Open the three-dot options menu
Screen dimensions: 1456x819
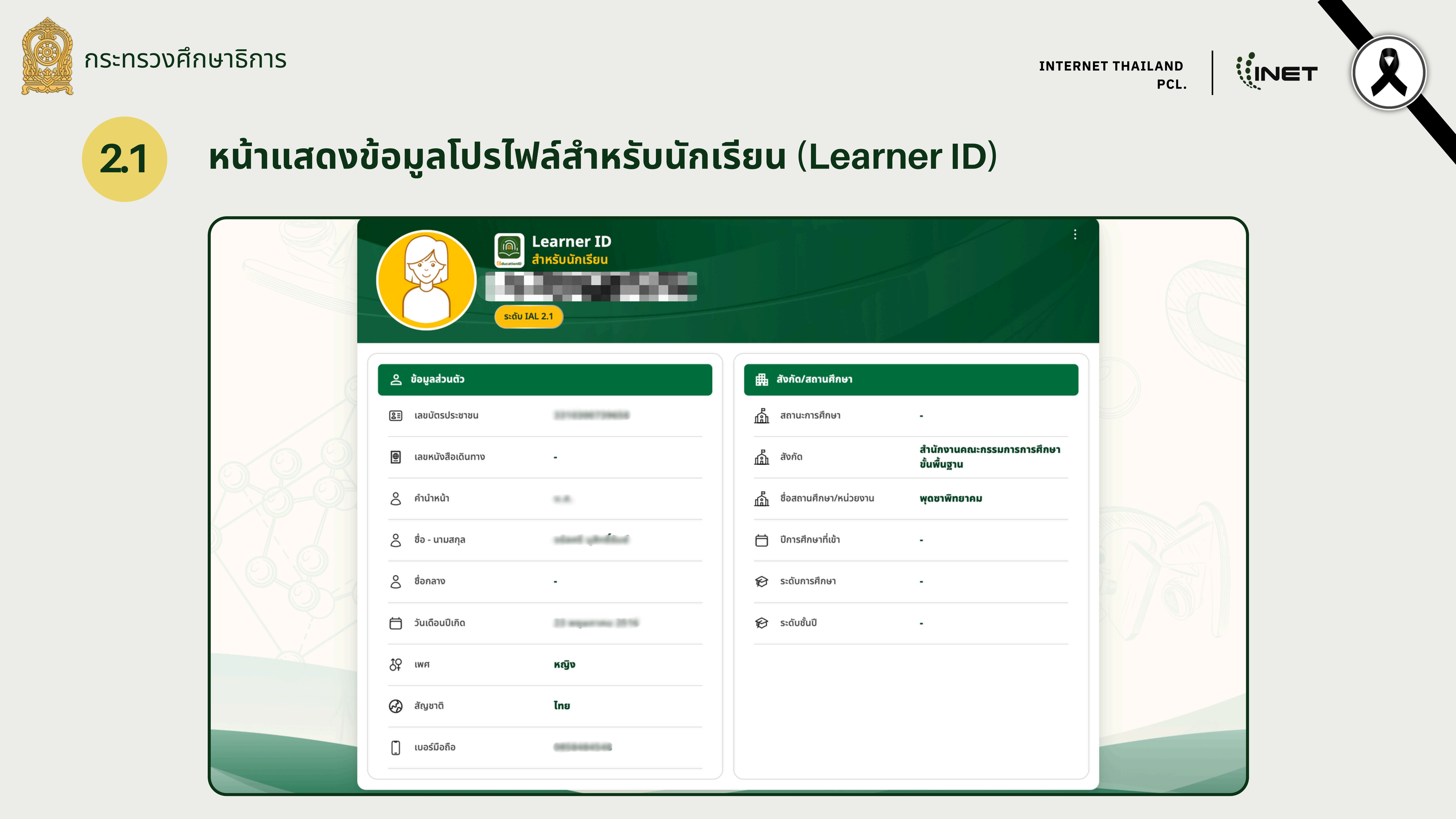coord(1075,235)
